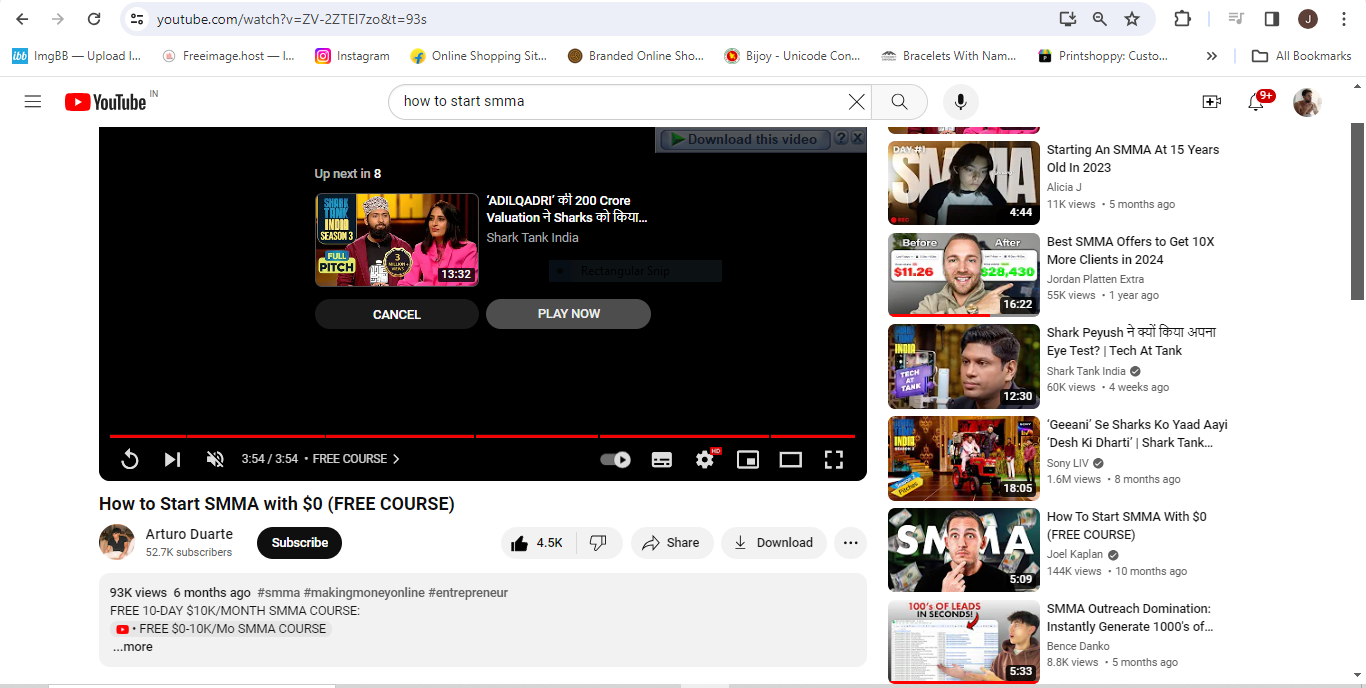1366x688 pixels.
Task: Click the install app icon in address bar
Action: (x=1068, y=19)
